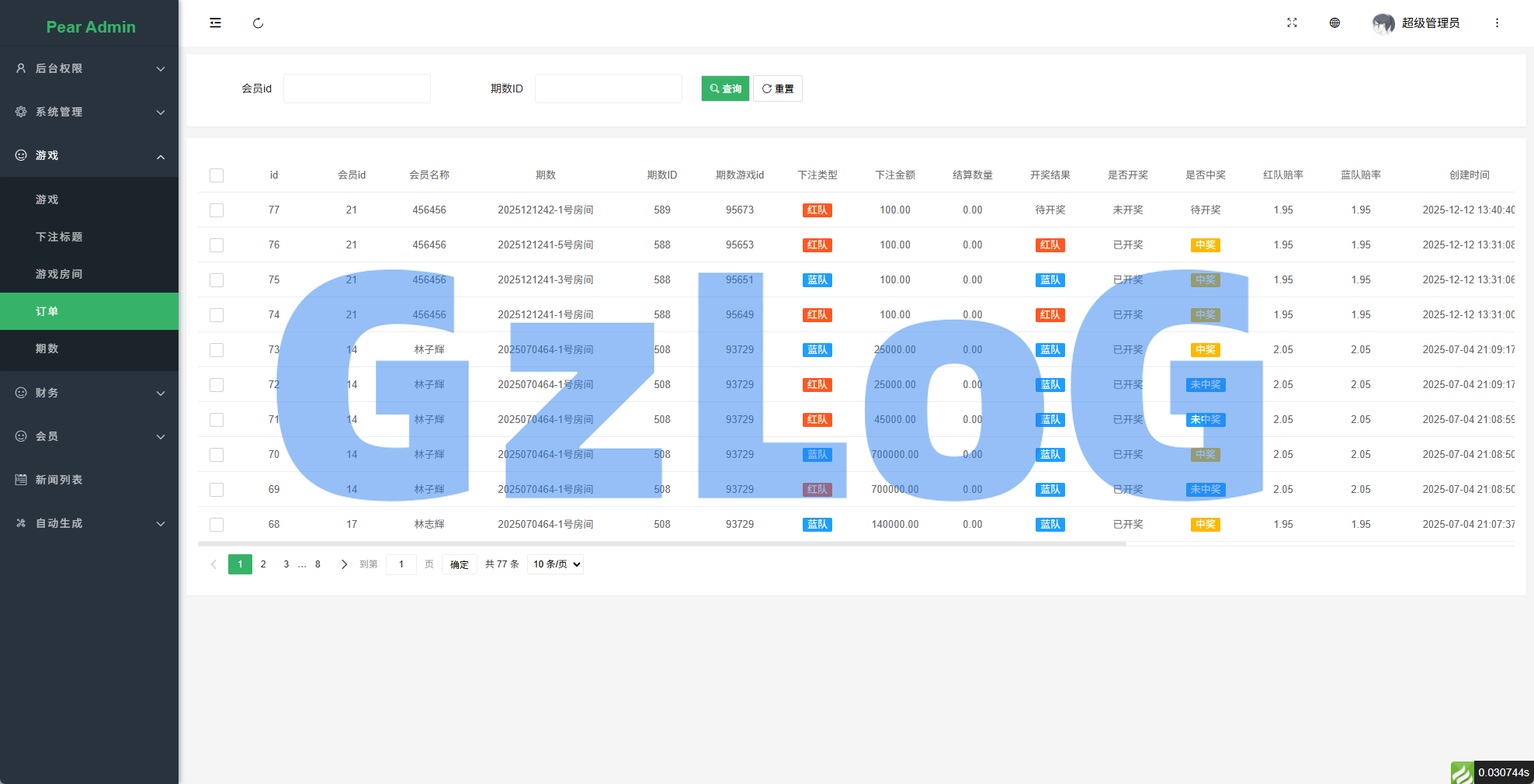The height and width of the screenshot is (784, 1534).
Task: Expand the 财务 sidebar section
Action: 89,393
